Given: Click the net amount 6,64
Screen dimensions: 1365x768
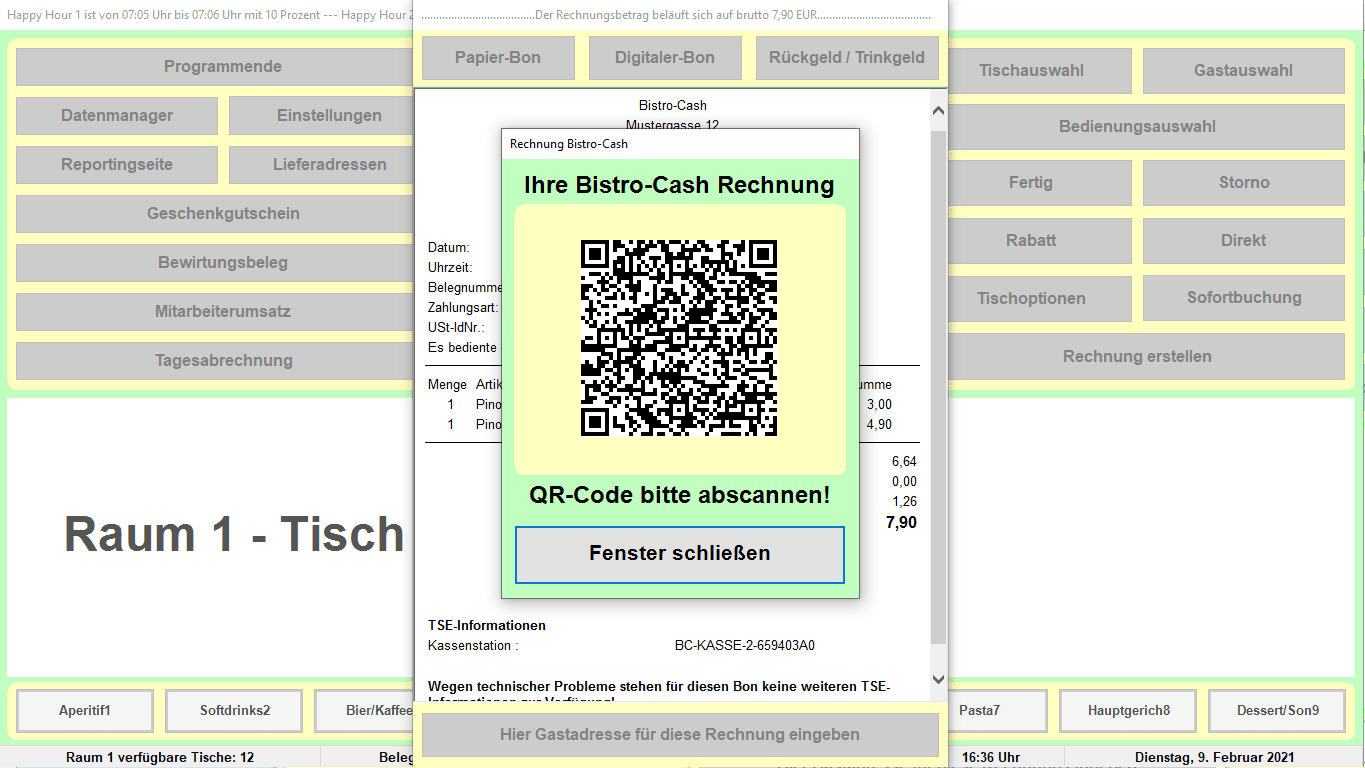Looking at the screenshot, I should click(x=904, y=462).
